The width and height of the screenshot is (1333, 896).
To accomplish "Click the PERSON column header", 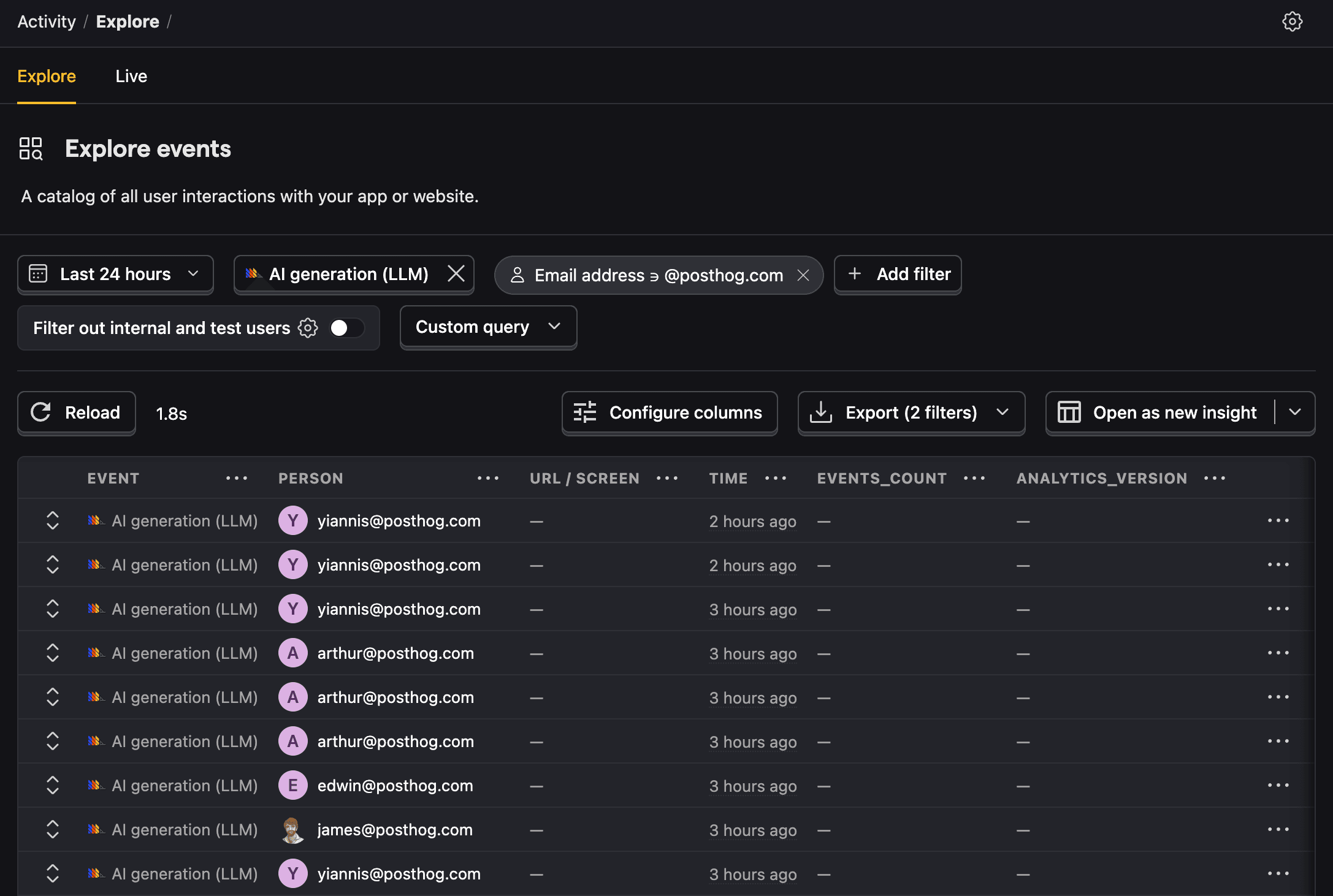I will (x=311, y=478).
